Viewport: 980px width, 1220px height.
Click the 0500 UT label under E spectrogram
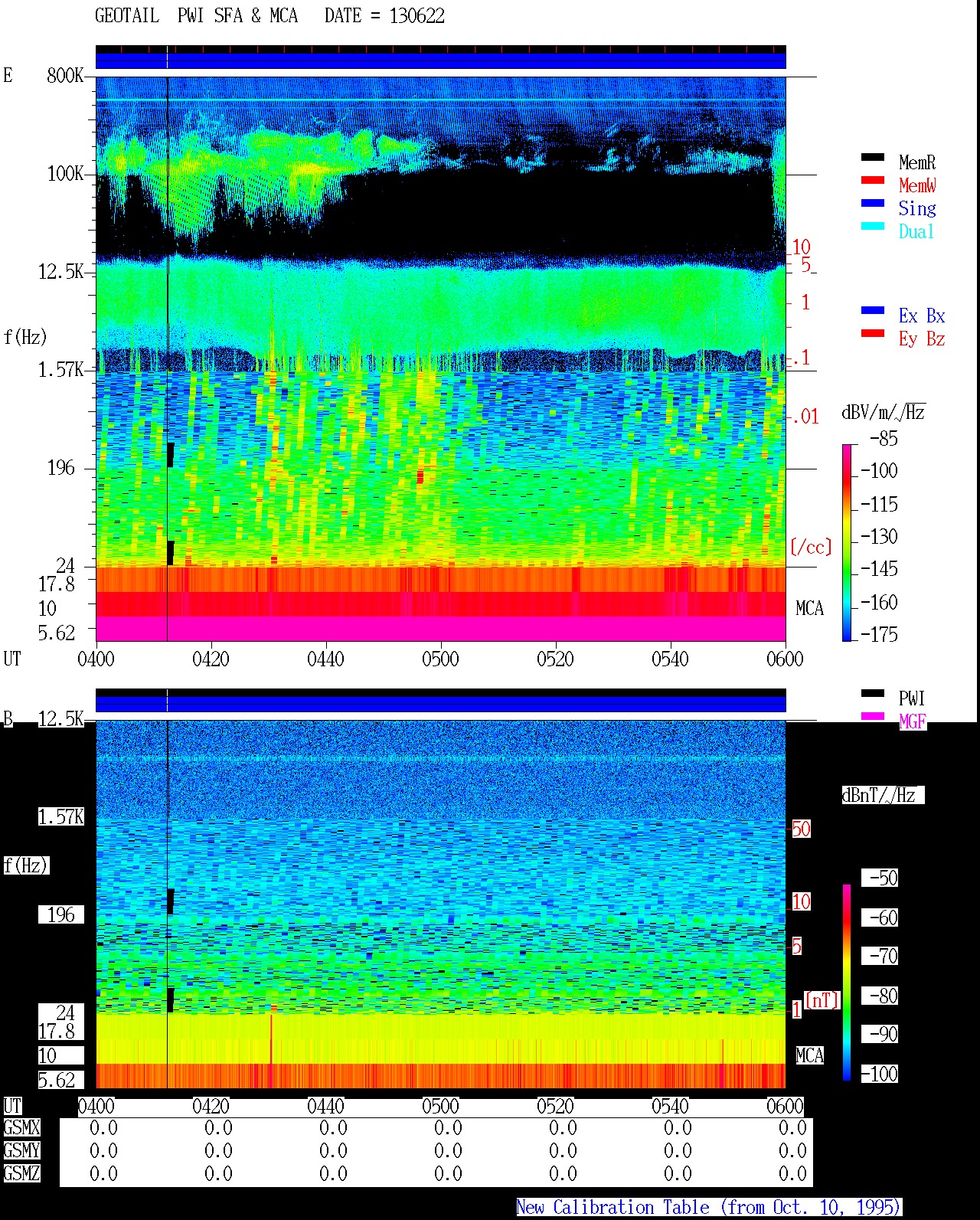coord(440,659)
